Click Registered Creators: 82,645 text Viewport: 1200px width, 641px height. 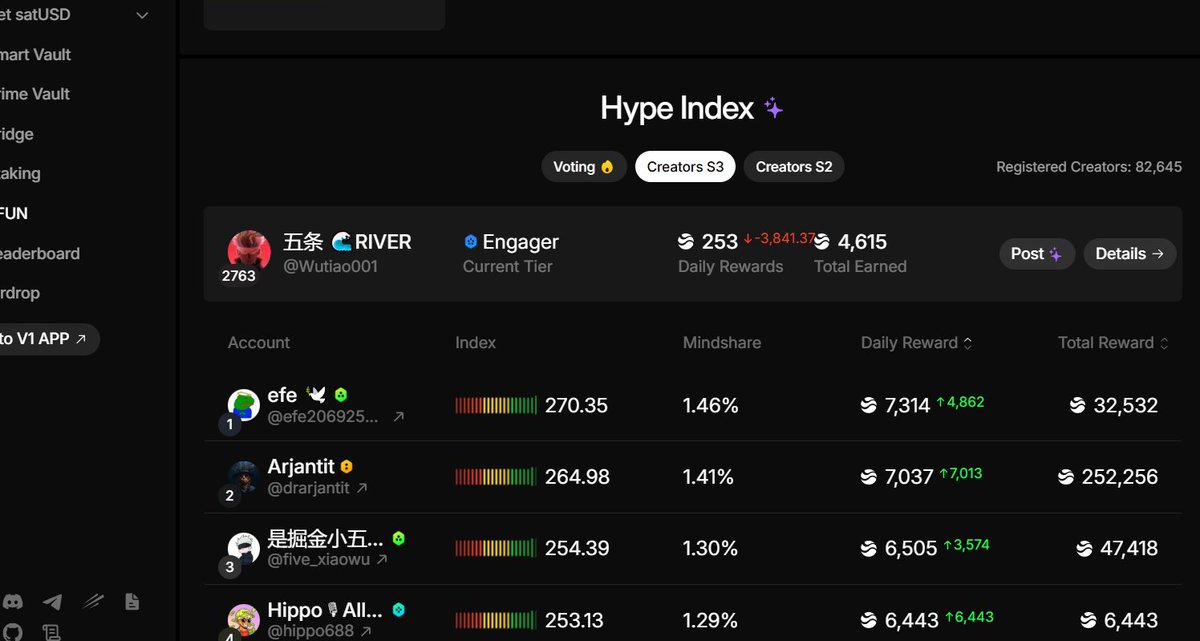point(1089,167)
